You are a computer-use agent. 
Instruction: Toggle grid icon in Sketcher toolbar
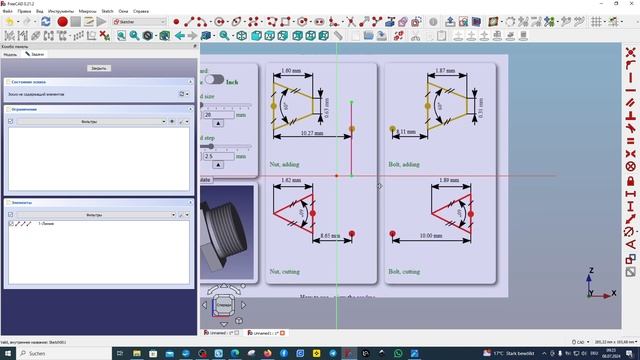[596, 22]
